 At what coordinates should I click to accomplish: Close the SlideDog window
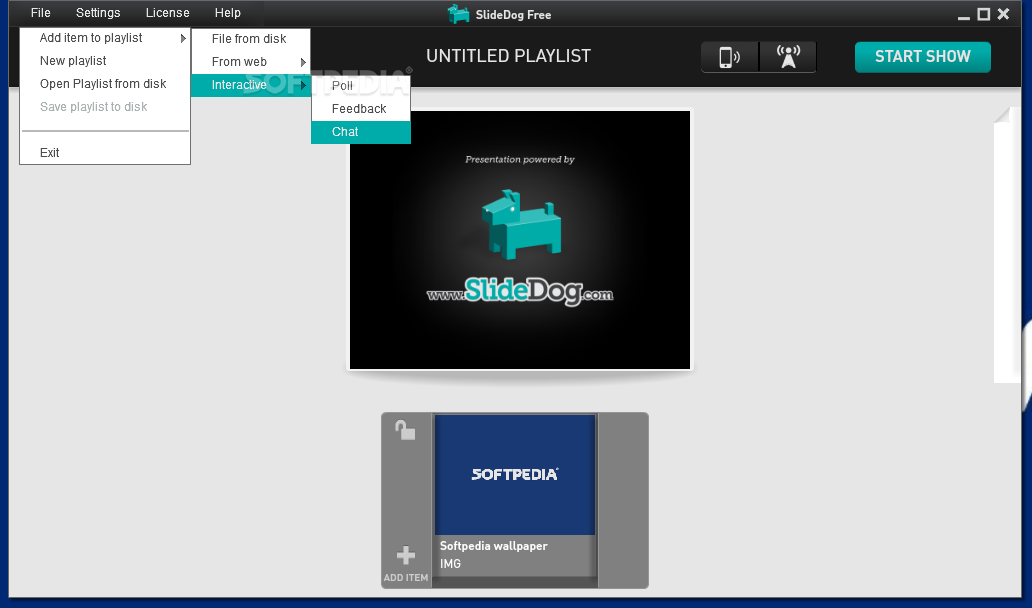pos(1003,14)
